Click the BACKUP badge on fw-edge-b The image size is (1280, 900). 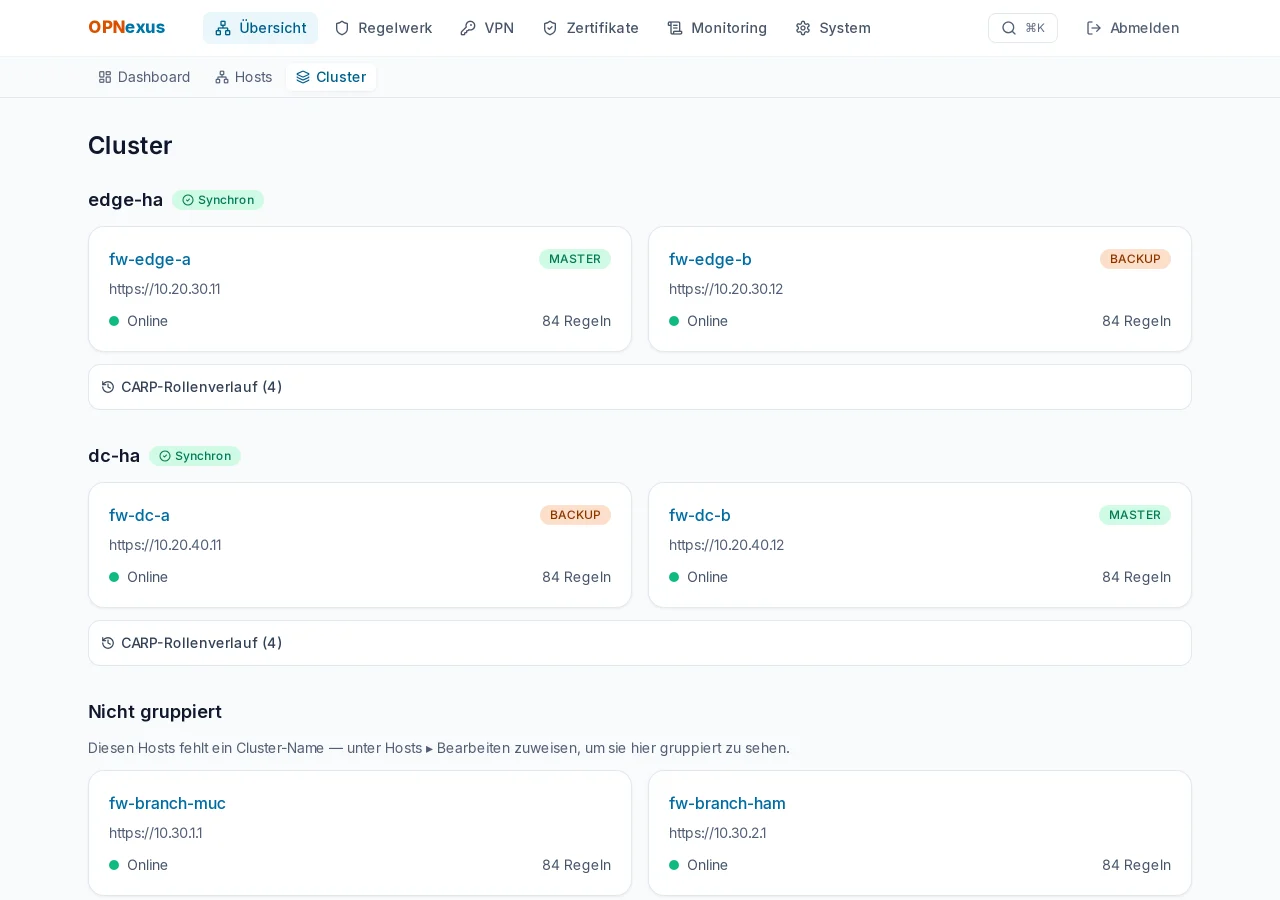coord(1135,259)
